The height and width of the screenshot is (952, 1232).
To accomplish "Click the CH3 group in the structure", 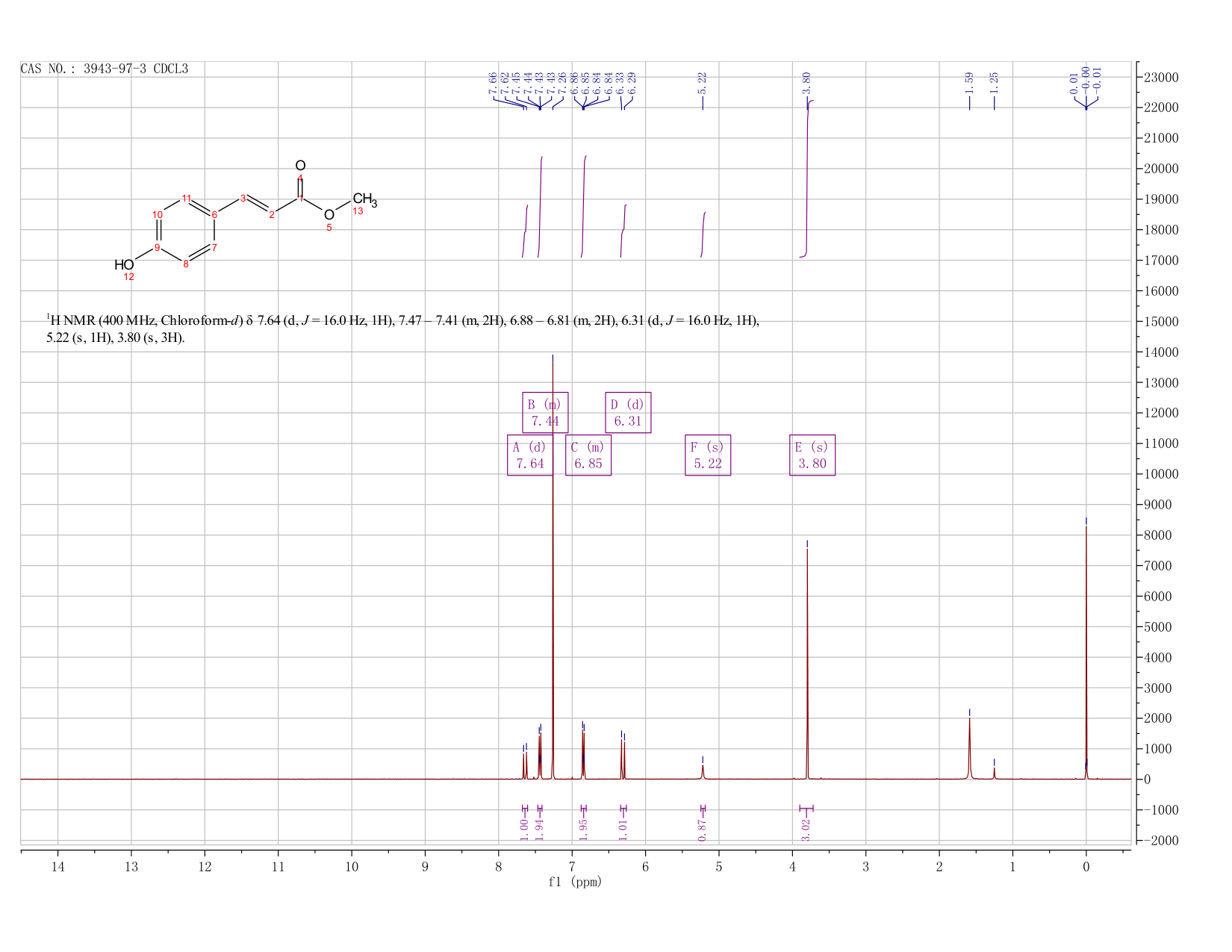I will coord(365,199).
